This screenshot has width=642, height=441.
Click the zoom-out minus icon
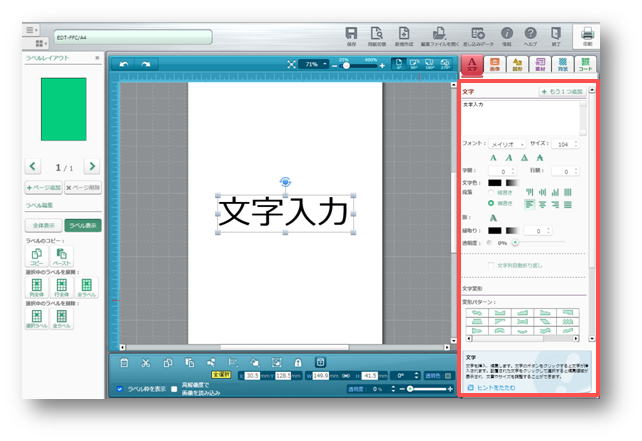[335, 66]
